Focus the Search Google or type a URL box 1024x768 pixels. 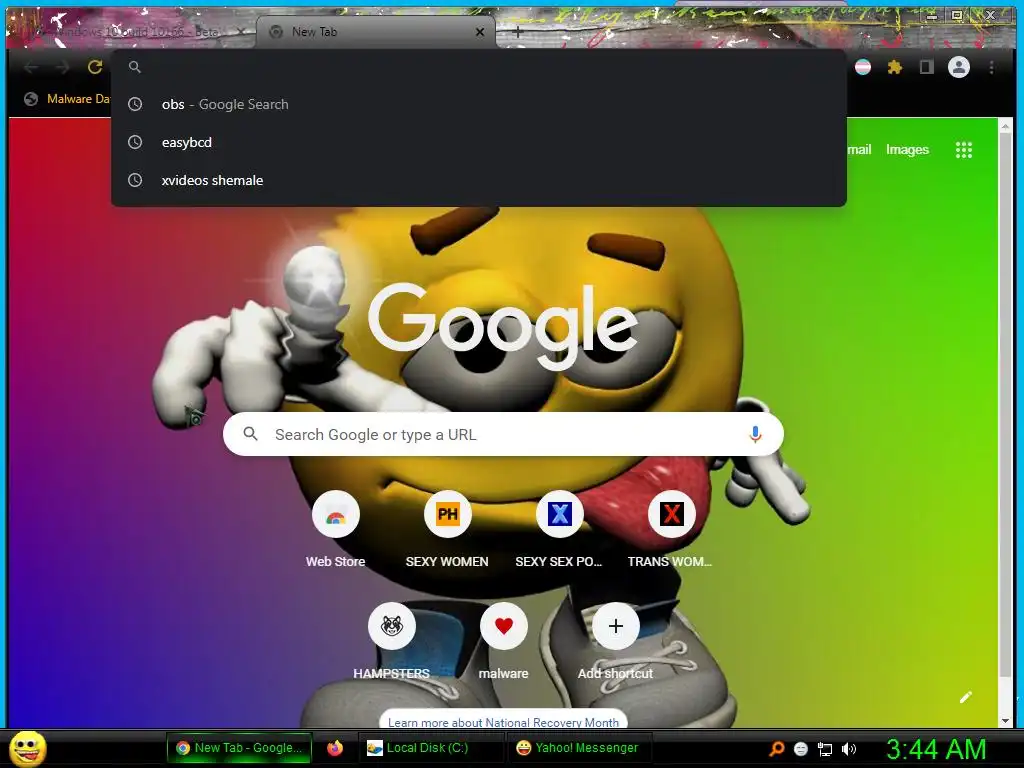pos(503,434)
